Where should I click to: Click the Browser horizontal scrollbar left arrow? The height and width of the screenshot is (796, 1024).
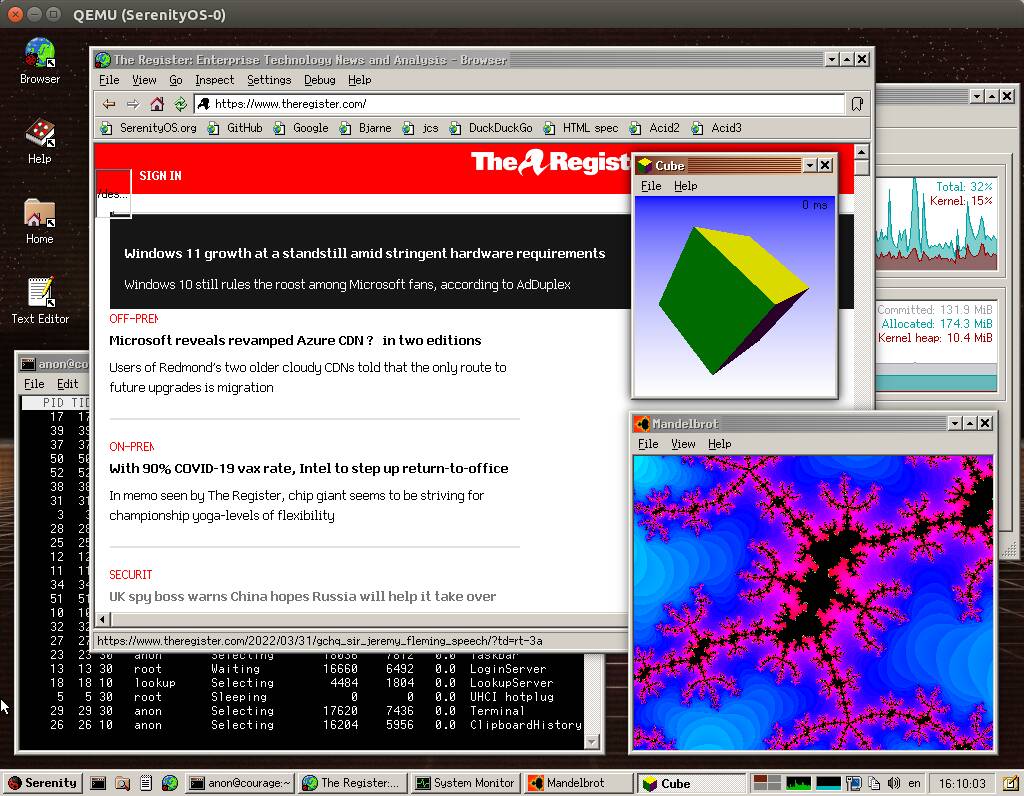click(103, 618)
